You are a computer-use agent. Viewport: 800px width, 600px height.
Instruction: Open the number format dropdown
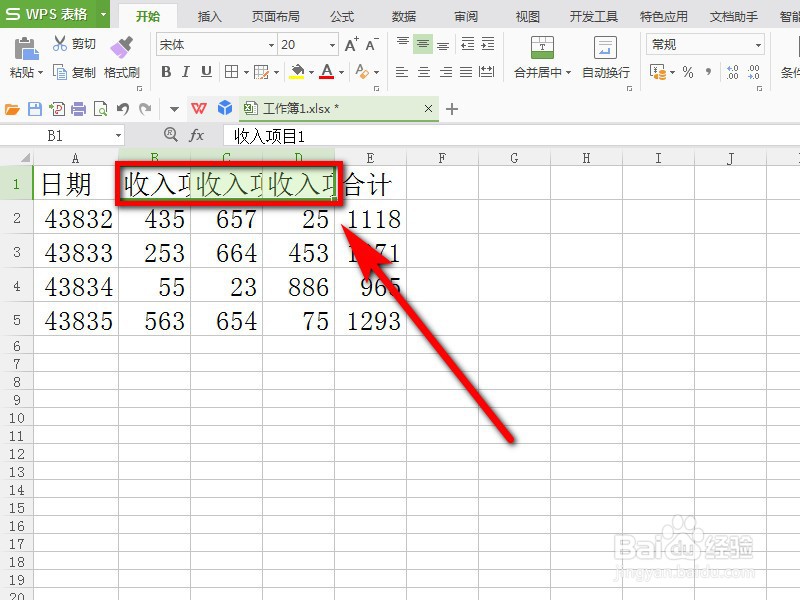758,45
